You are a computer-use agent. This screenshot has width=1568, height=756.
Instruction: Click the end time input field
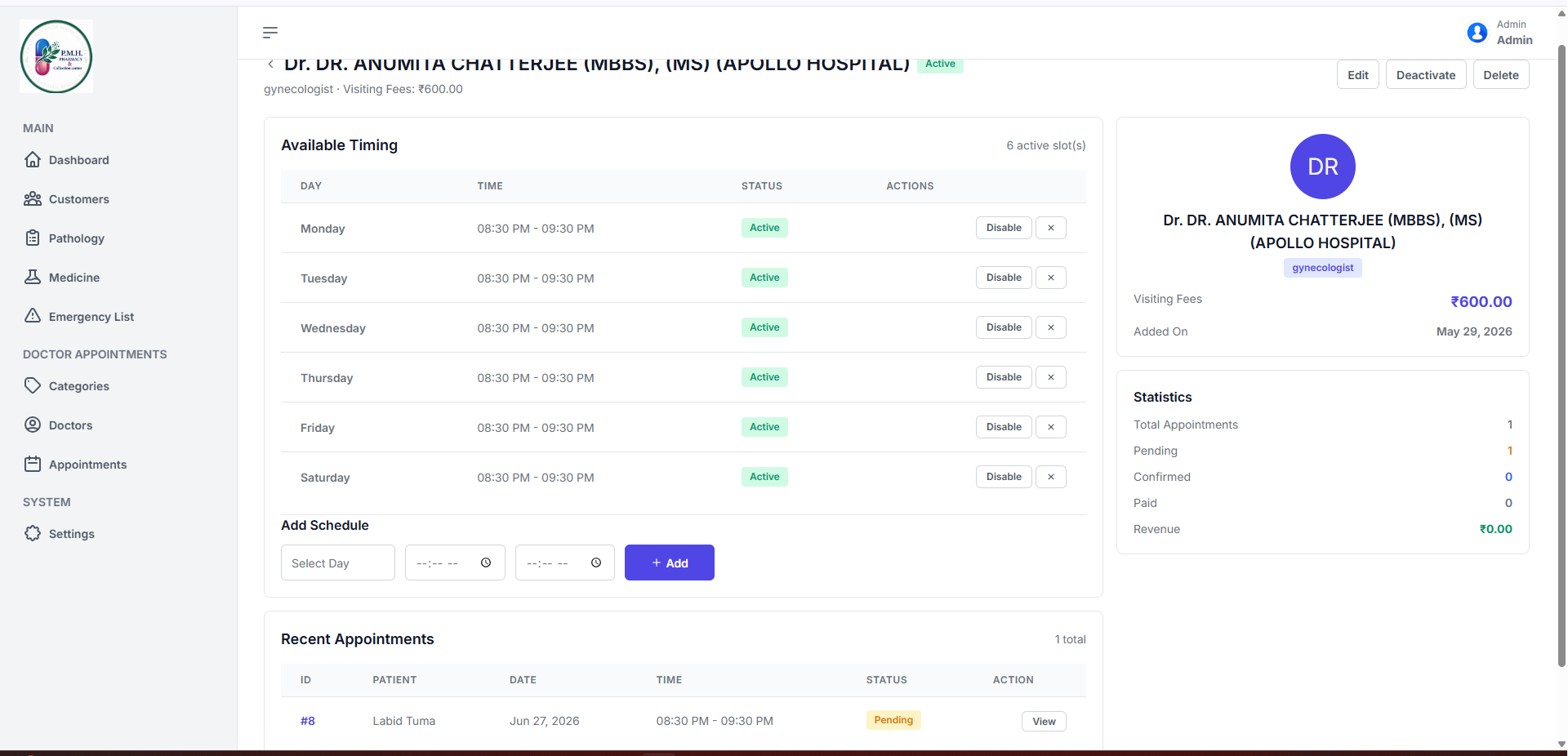pos(565,563)
